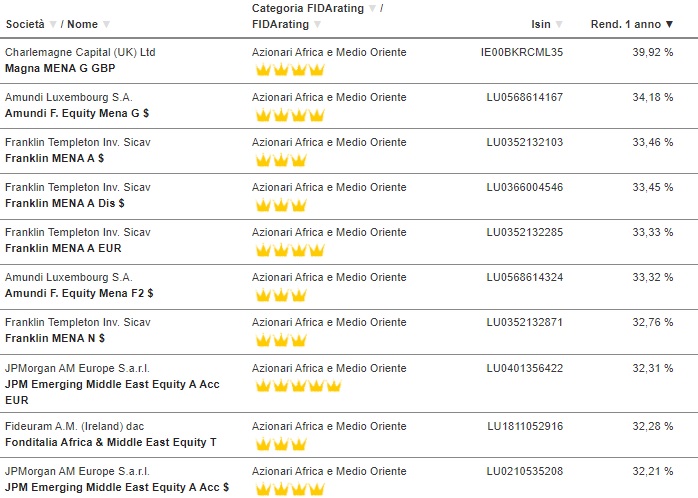Select ISIN LU0352132871
The width and height of the screenshot is (698, 498).
(x=525, y=322)
